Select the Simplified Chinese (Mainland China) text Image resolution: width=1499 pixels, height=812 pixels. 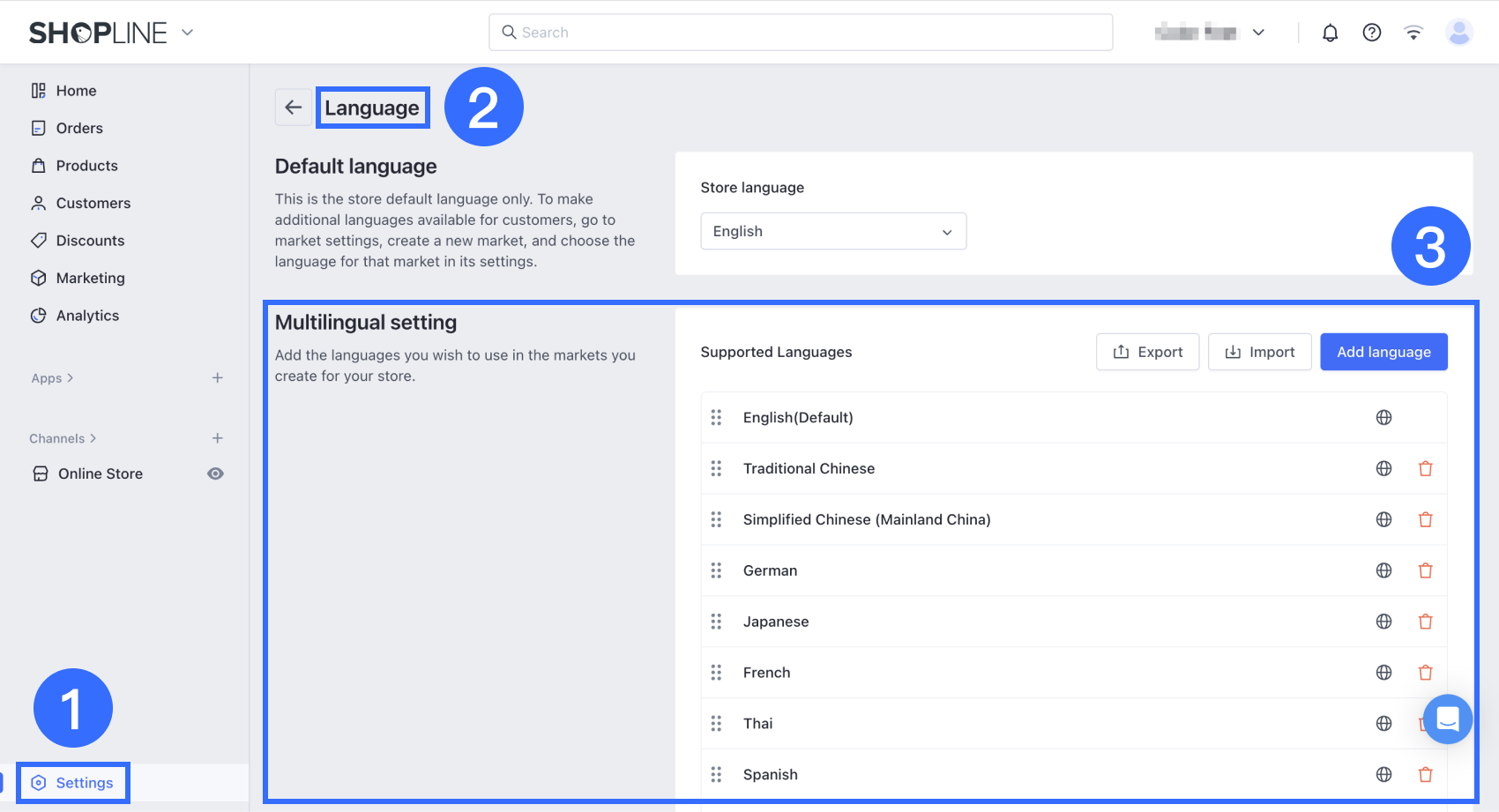pyautogui.click(x=867, y=520)
